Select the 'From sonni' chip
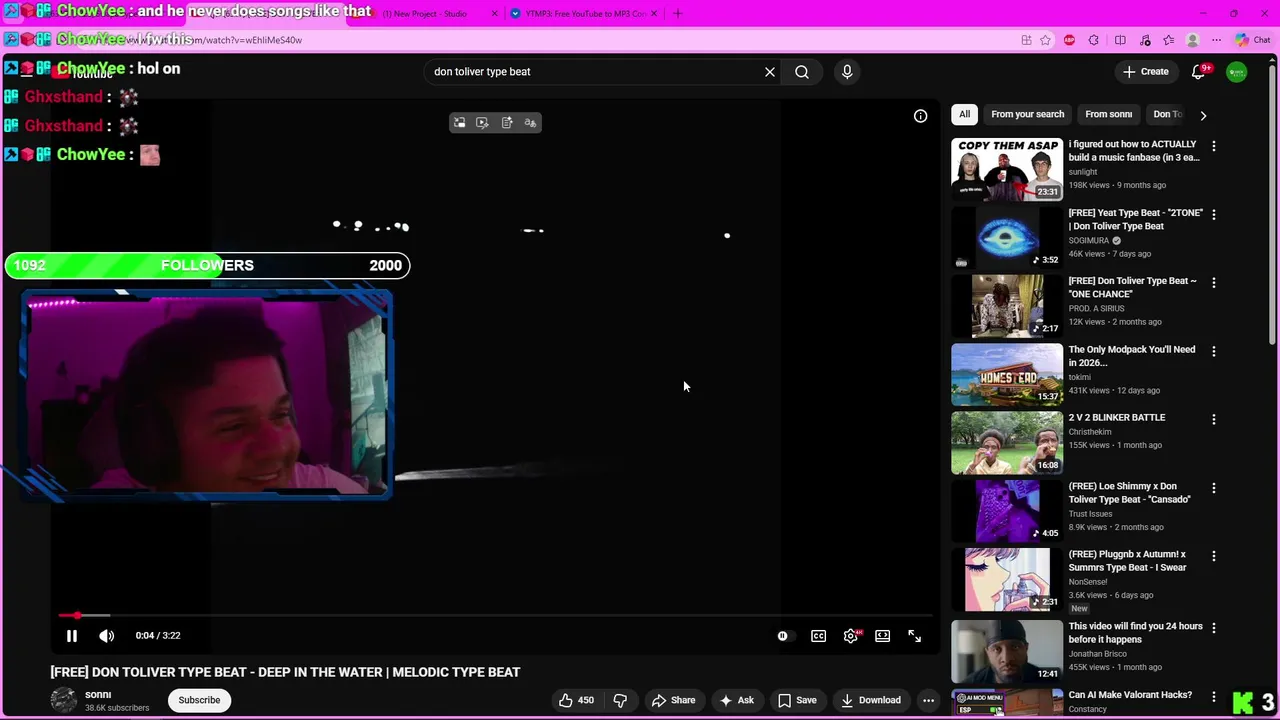 [1108, 114]
